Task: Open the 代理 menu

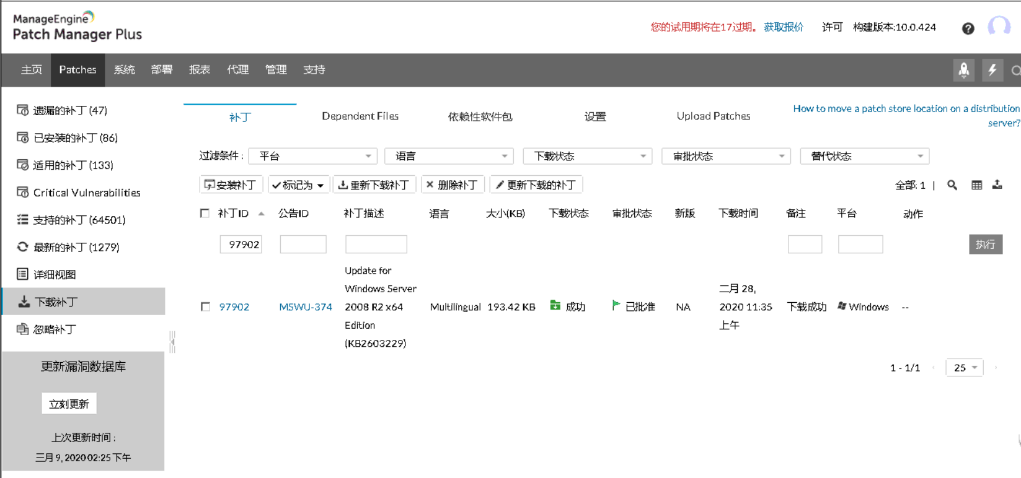Action: 238,70
